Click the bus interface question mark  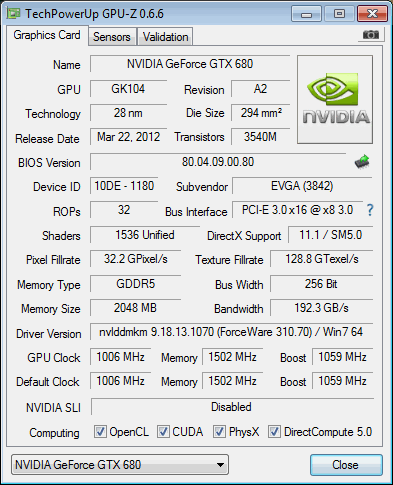tap(370, 210)
